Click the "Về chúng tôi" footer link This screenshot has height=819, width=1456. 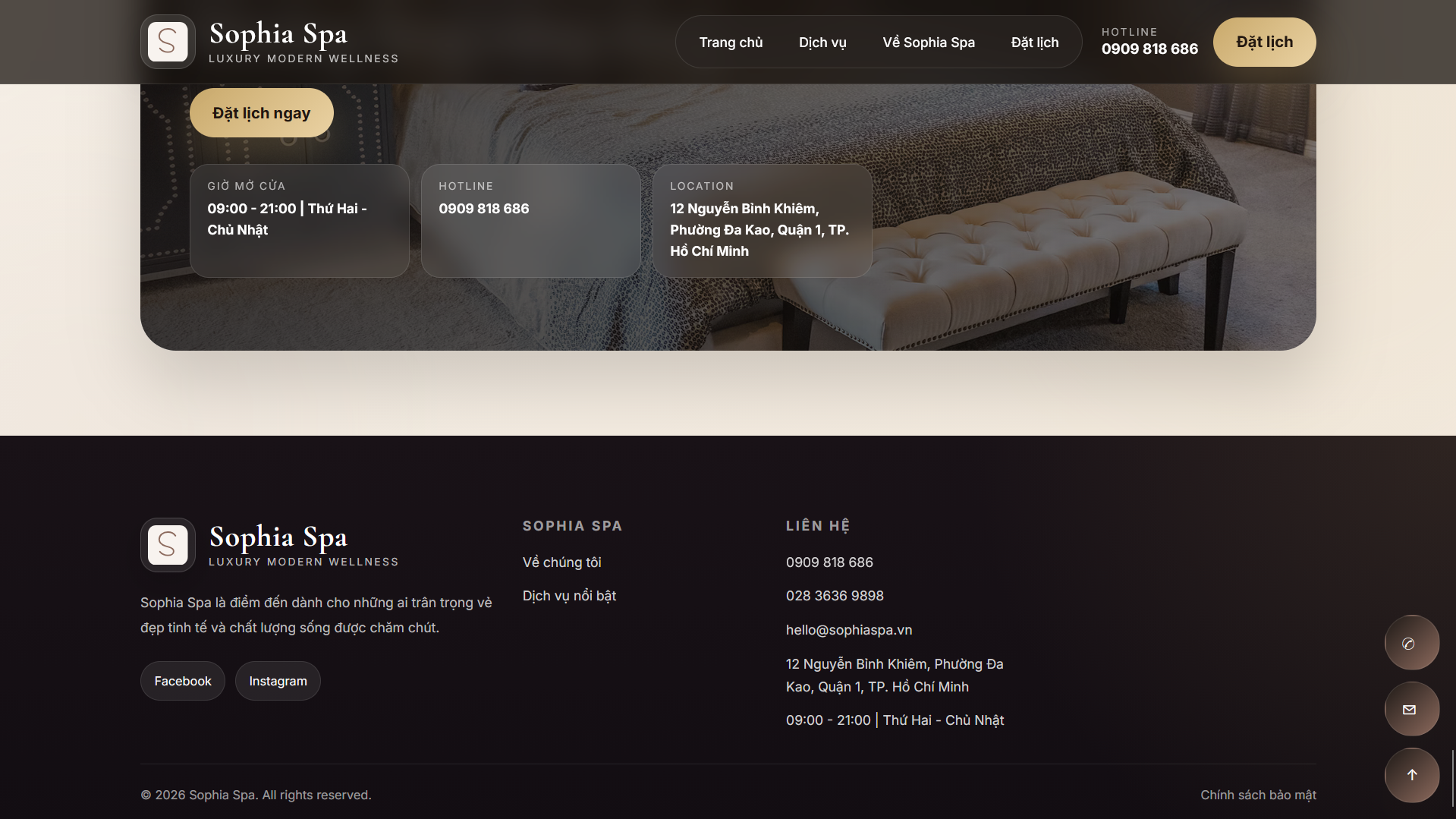pos(561,562)
